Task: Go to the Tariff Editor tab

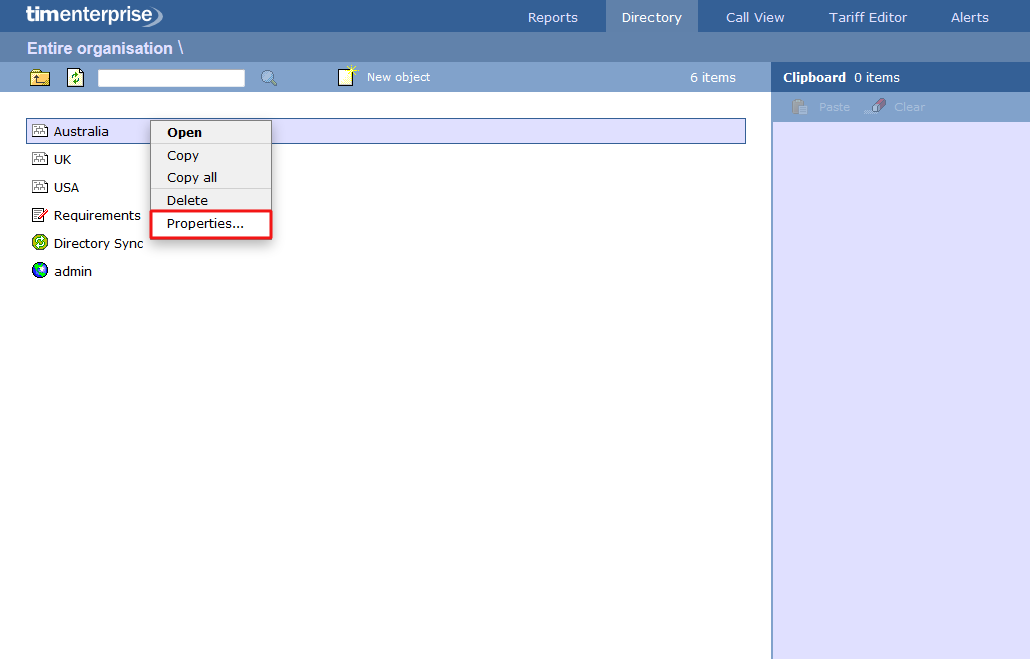Action: (868, 17)
